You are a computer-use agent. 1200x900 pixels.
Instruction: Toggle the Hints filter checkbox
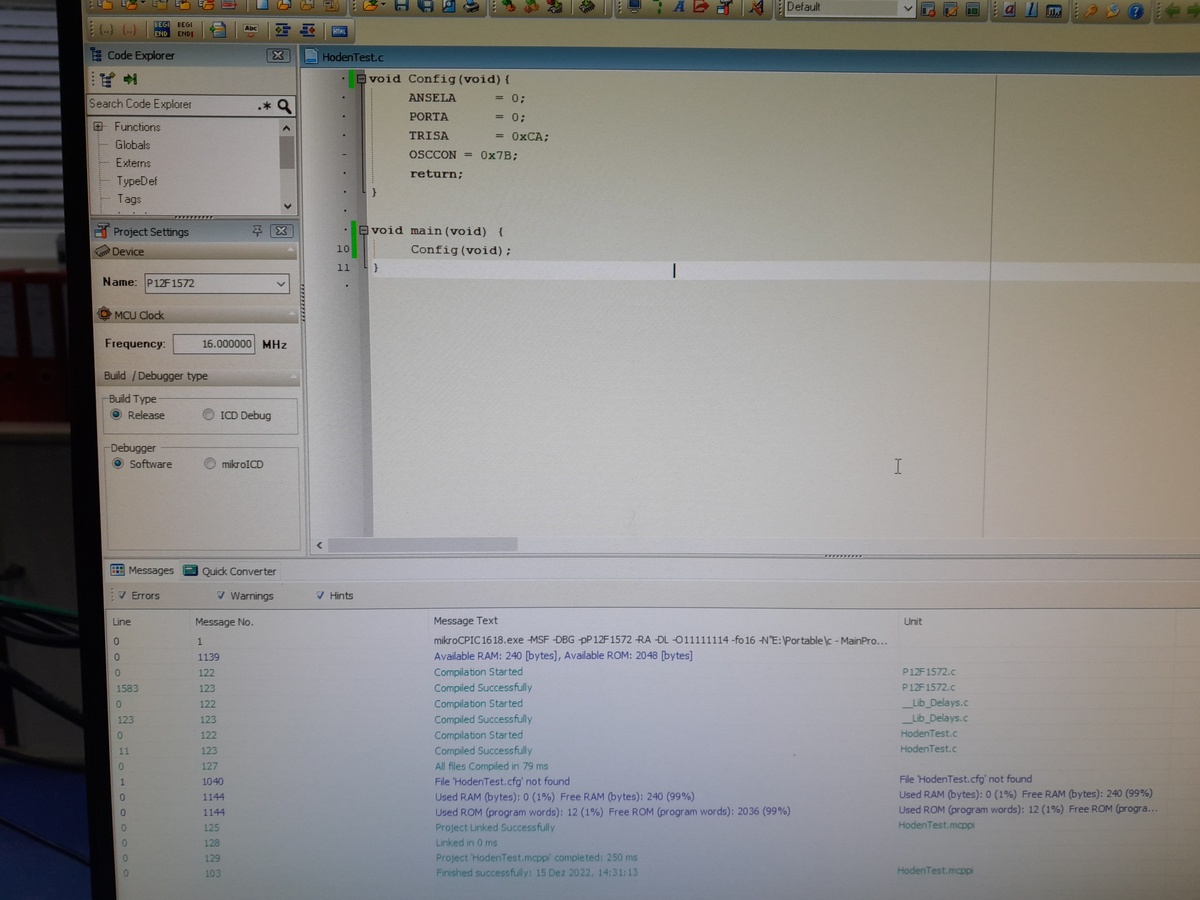click(320, 595)
